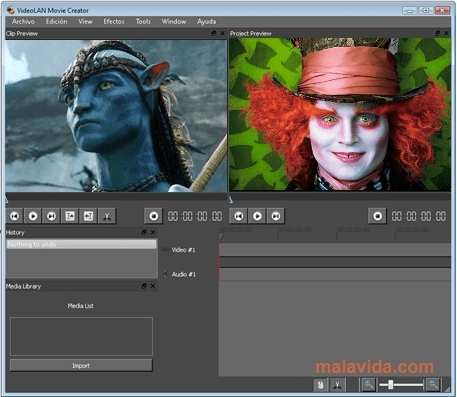The height and width of the screenshot is (397, 457).
Task: Click the Avatar clip preview image
Action: click(x=116, y=116)
